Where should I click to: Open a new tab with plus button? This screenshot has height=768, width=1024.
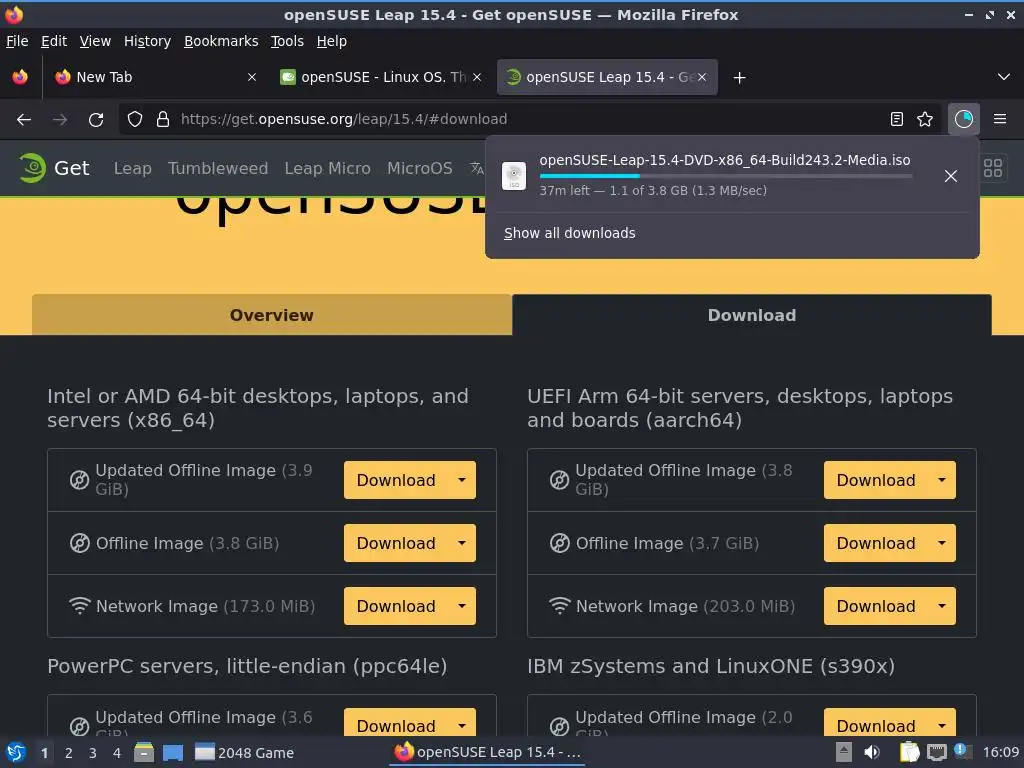pyautogui.click(x=739, y=78)
